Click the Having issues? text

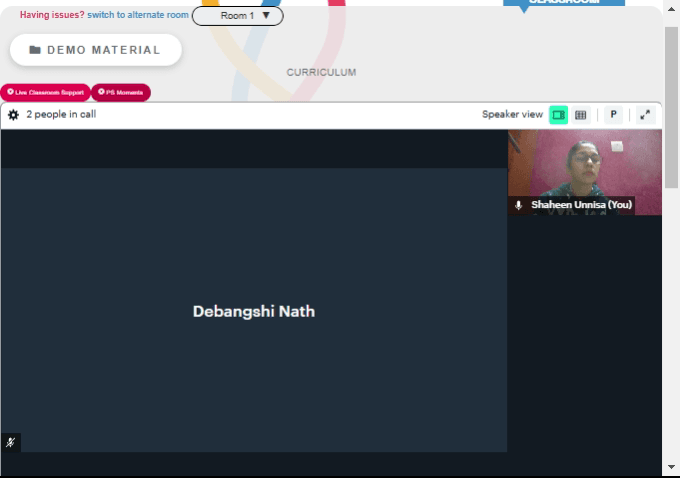click(x=52, y=15)
